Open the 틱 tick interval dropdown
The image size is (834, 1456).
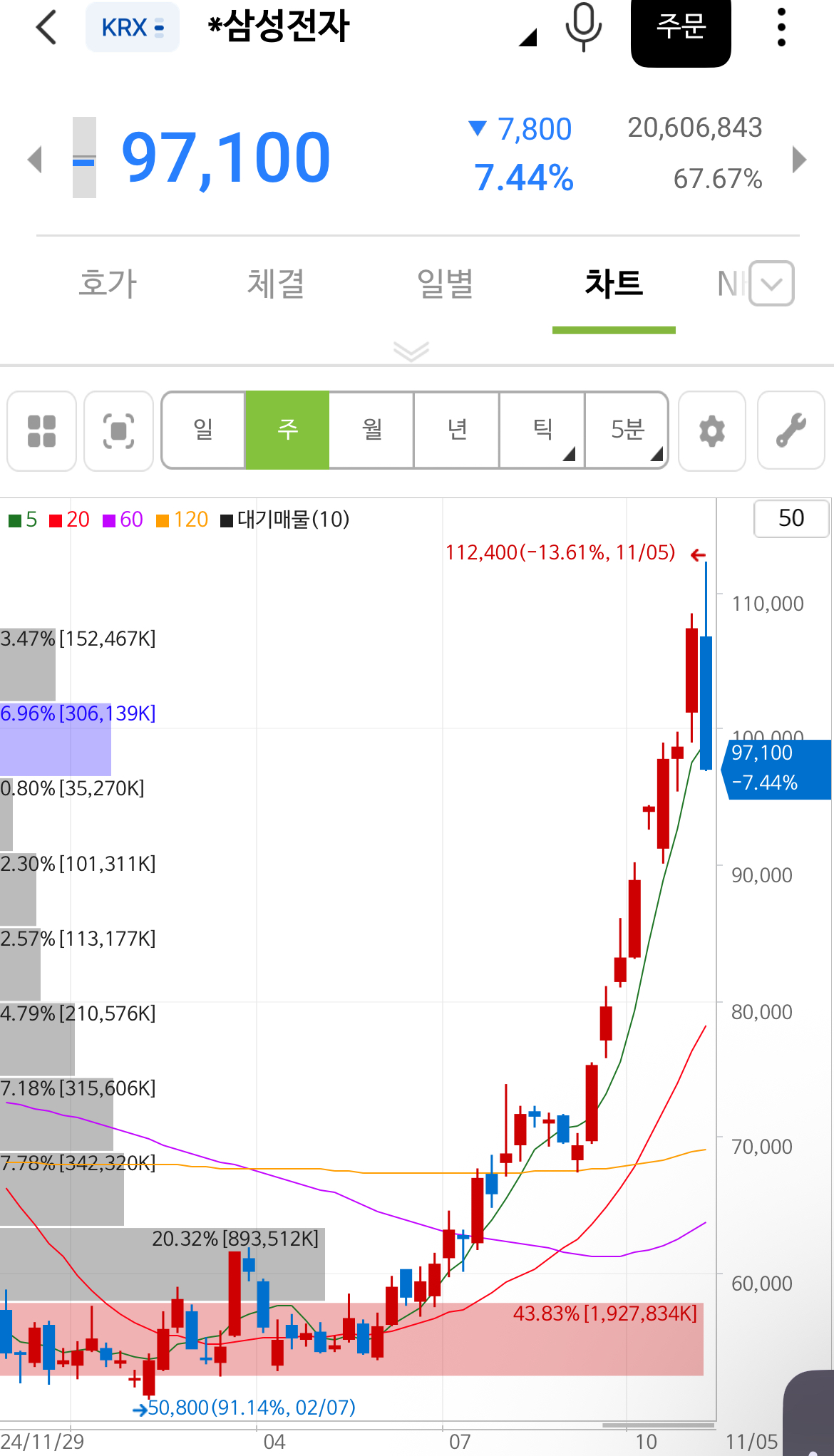[x=542, y=430]
